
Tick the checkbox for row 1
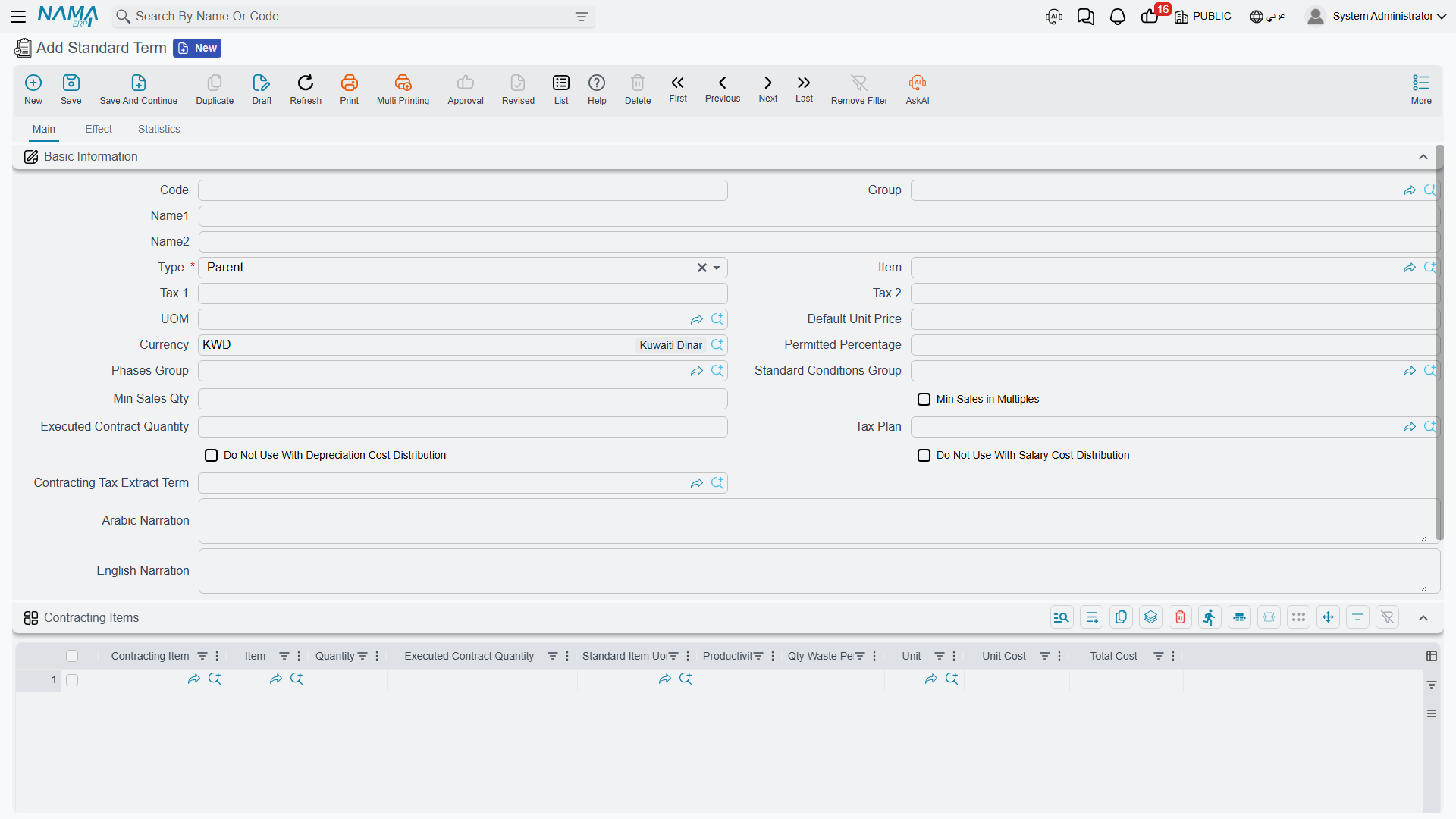tap(72, 680)
